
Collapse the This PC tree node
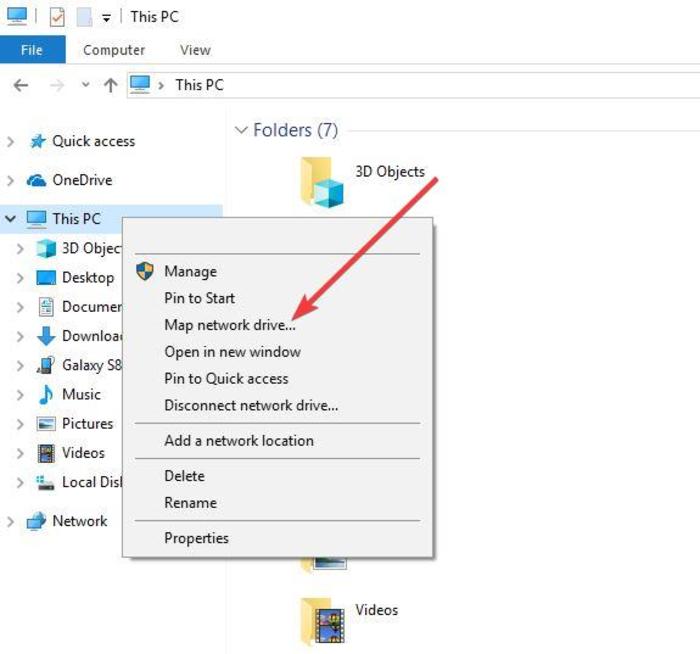(x=11, y=219)
